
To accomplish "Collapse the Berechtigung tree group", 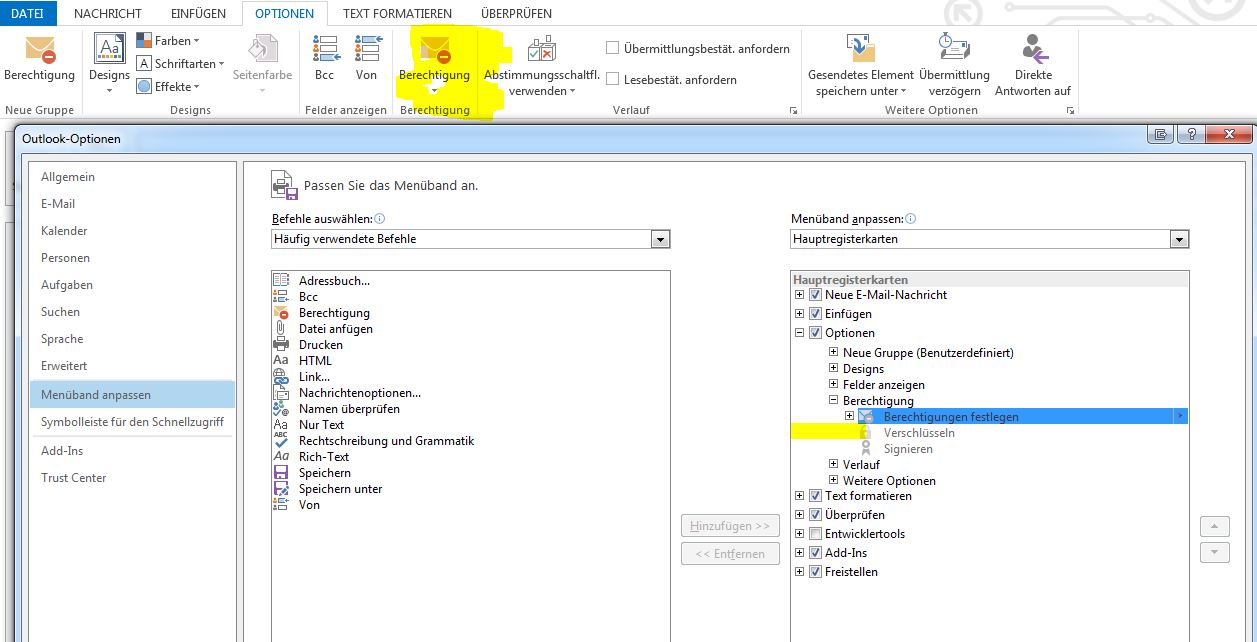I will click(834, 401).
